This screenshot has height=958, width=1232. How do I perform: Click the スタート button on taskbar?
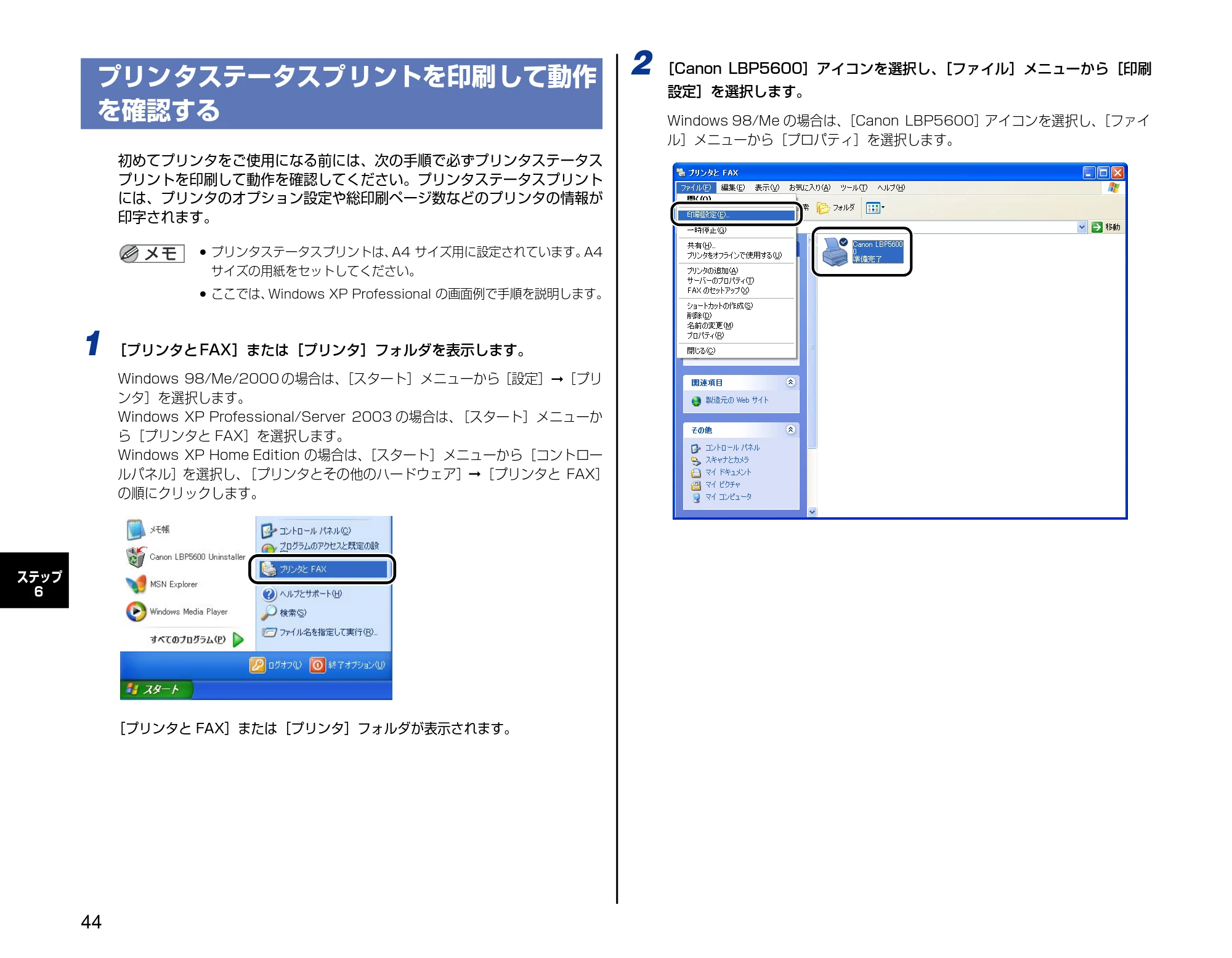pyautogui.click(x=156, y=690)
